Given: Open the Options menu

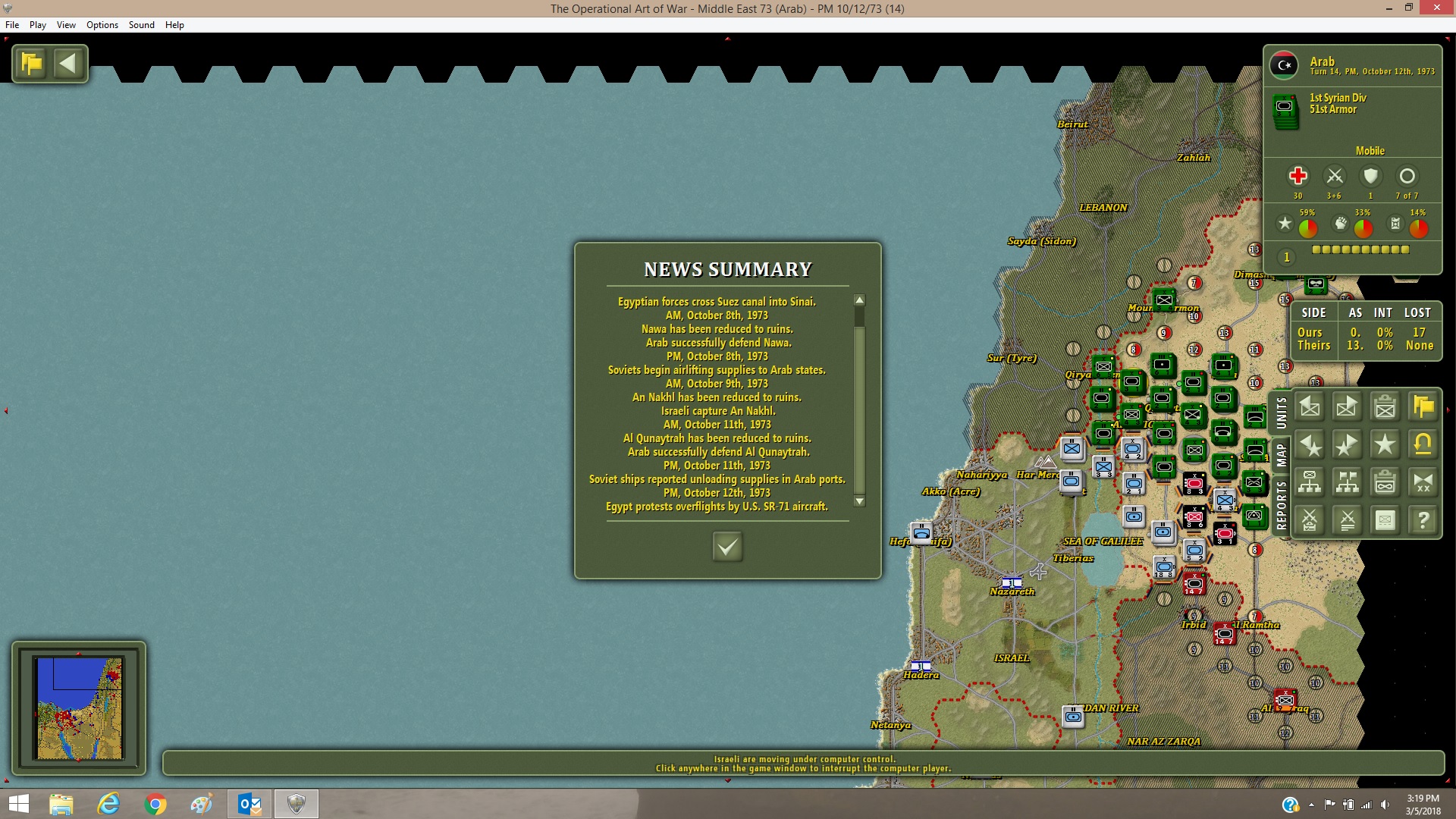Looking at the screenshot, I should (x=102, y=25).
